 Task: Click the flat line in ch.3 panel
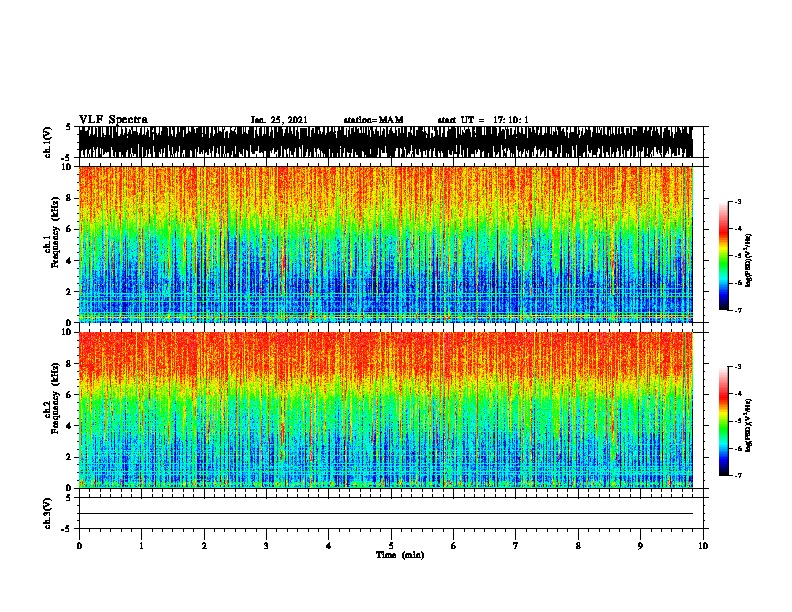point(385,514)
